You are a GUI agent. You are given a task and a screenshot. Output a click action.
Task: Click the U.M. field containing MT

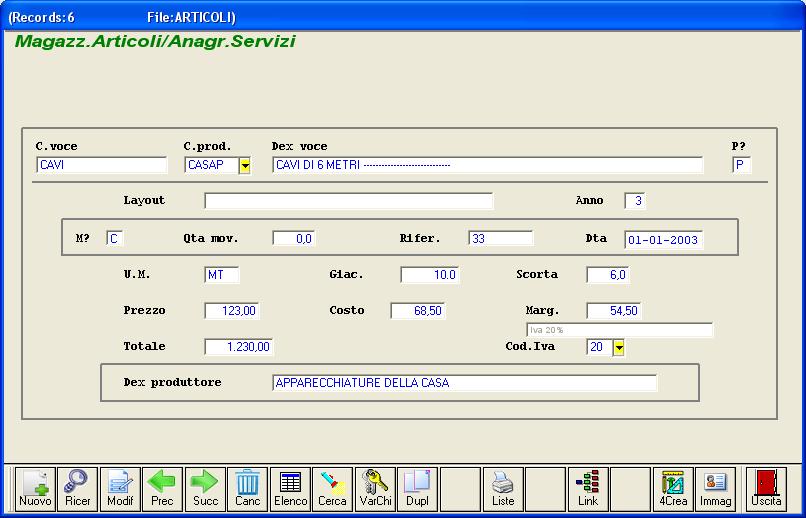point(222,275)
